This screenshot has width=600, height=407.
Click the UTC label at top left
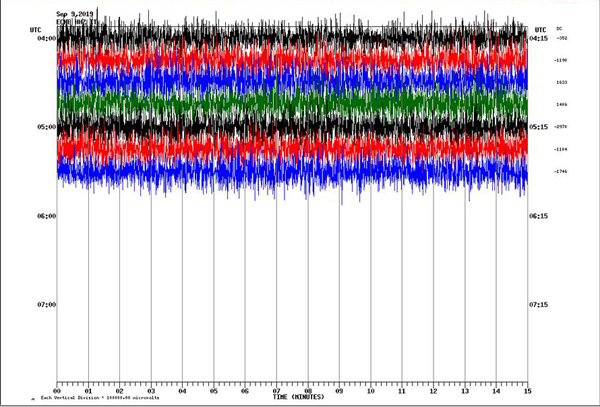pos(36,30)
